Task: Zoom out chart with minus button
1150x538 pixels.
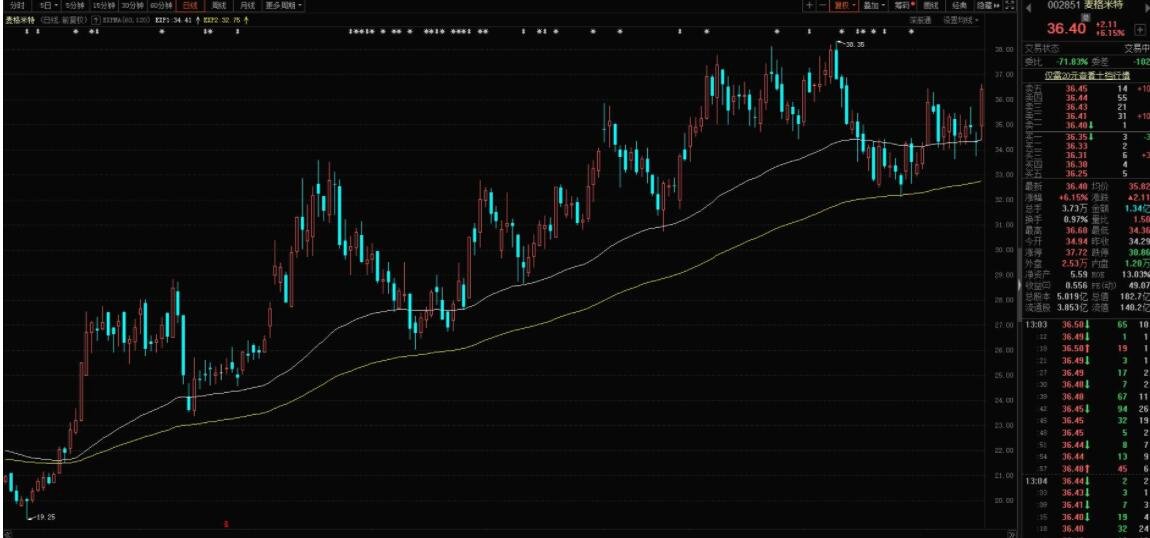Action: pos(822,5)
